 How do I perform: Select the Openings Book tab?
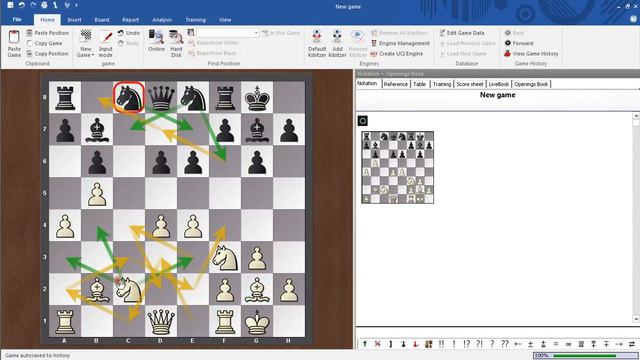click(531, 84)
